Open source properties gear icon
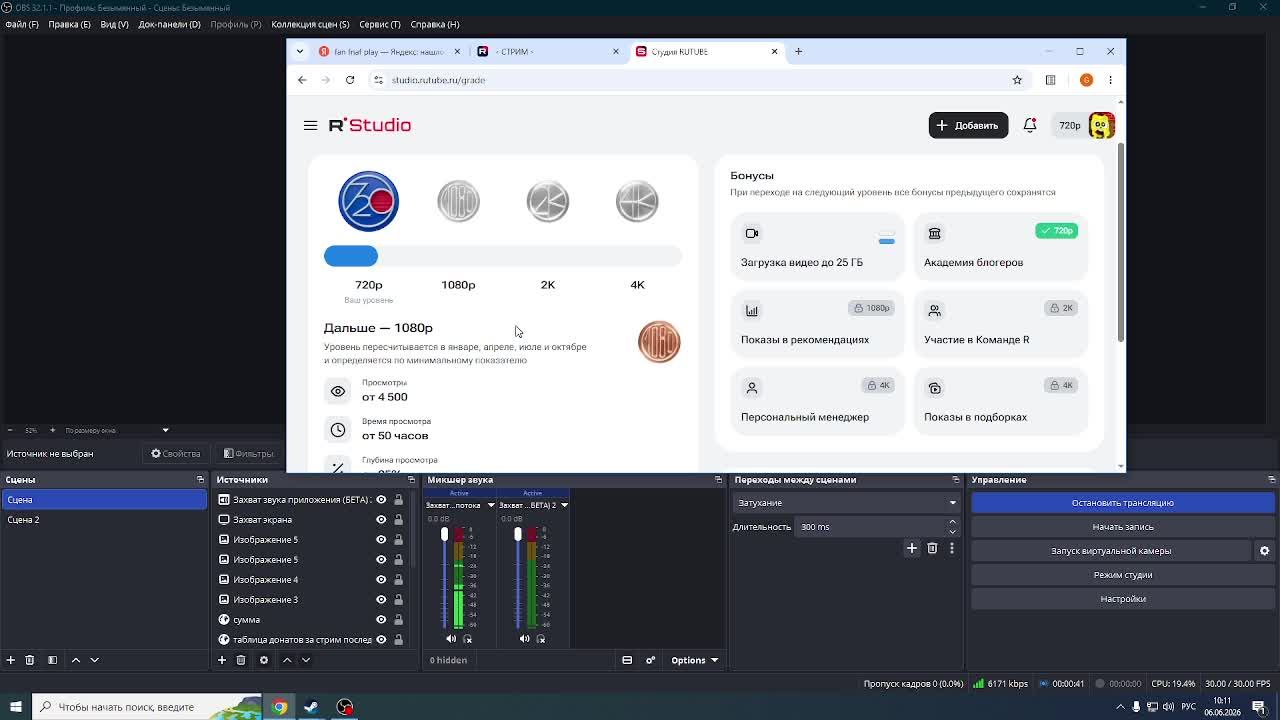Viewport: 1280px width, 720px height. pos(264,660)
